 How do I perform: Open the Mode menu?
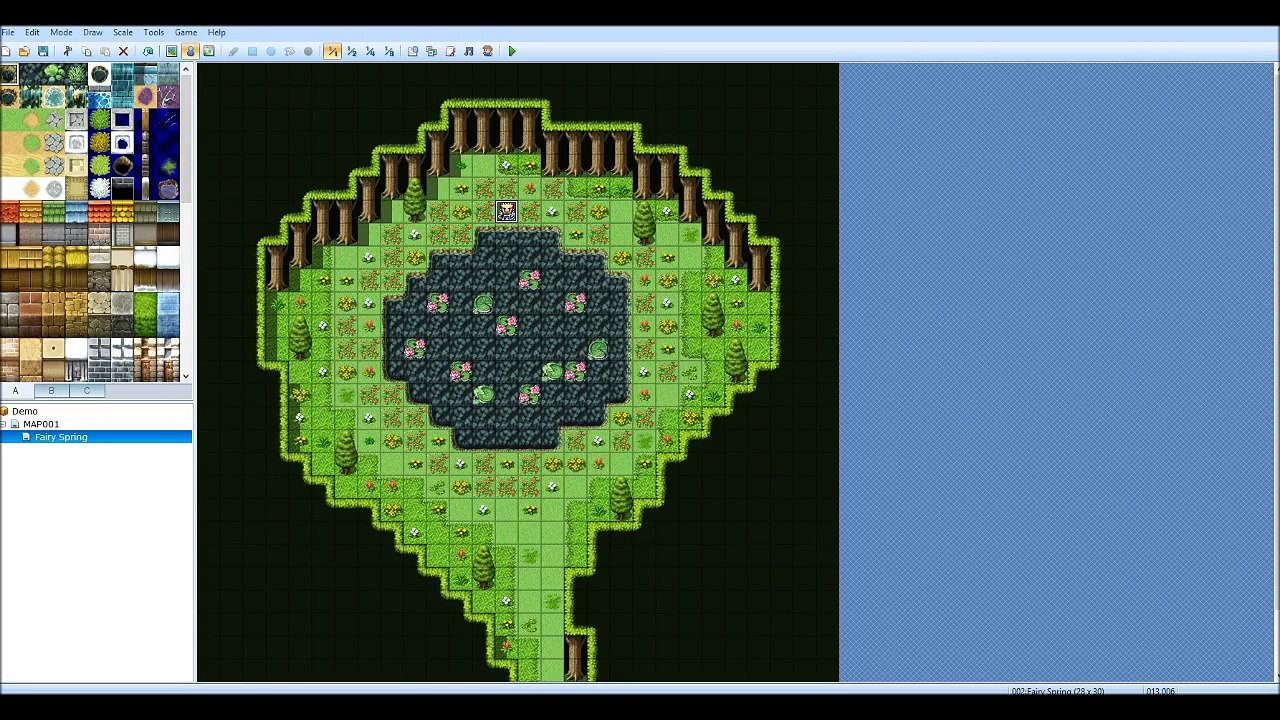(61, 32)
